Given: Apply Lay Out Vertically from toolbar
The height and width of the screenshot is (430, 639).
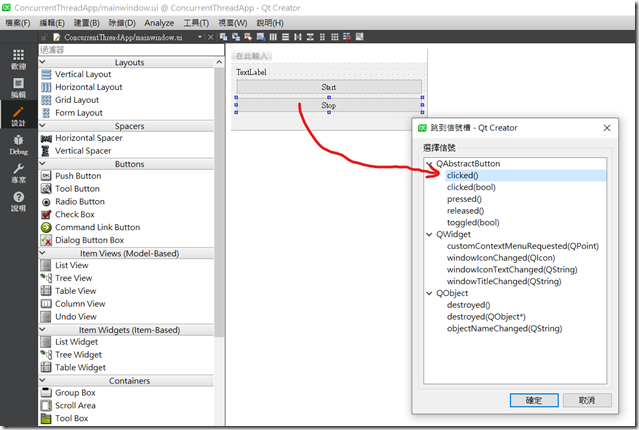Looking at the screenshot, I should (285, 37).
